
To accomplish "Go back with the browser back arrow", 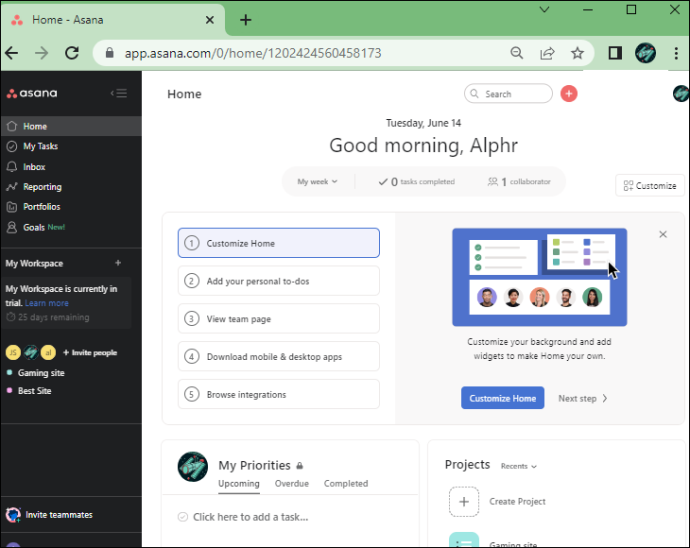I will tap(12, 53).
